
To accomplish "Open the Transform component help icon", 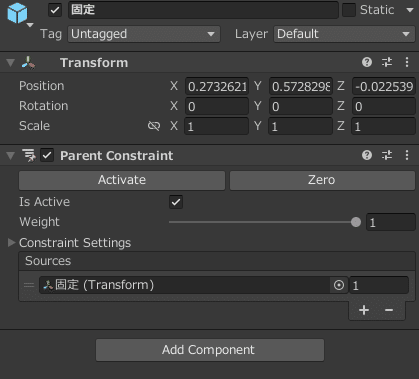I will point(367,62).
